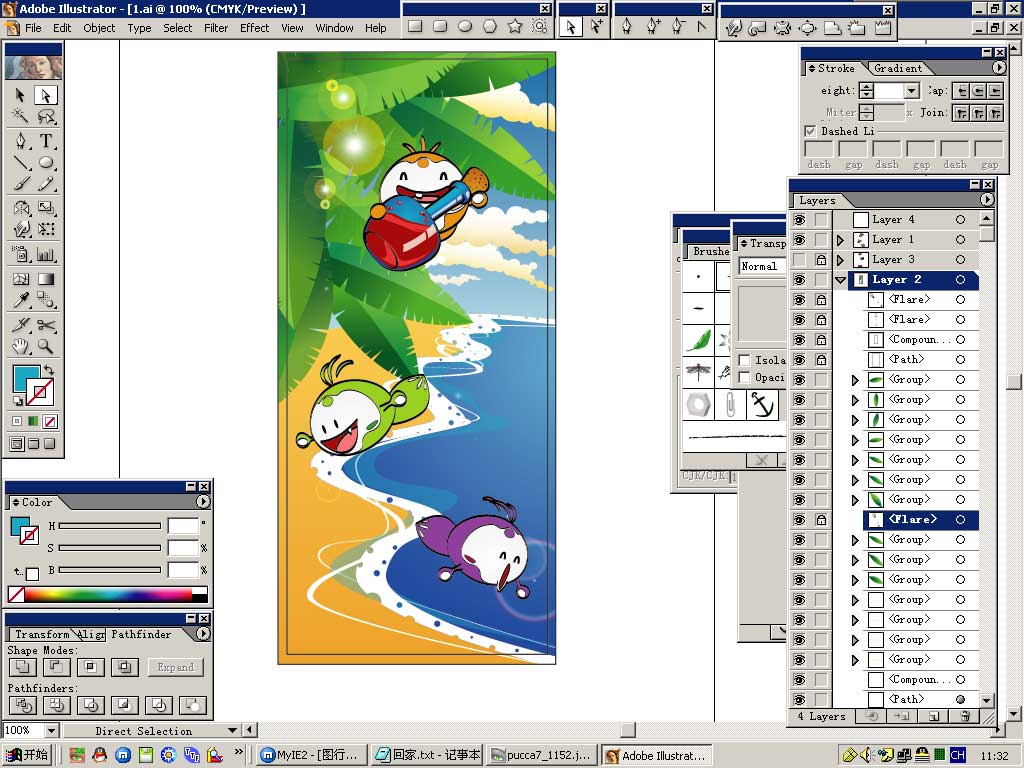The width and height of the screenshot is (1024, 768).
Task: Select the Rotate tool
Action: click(20, 208)
